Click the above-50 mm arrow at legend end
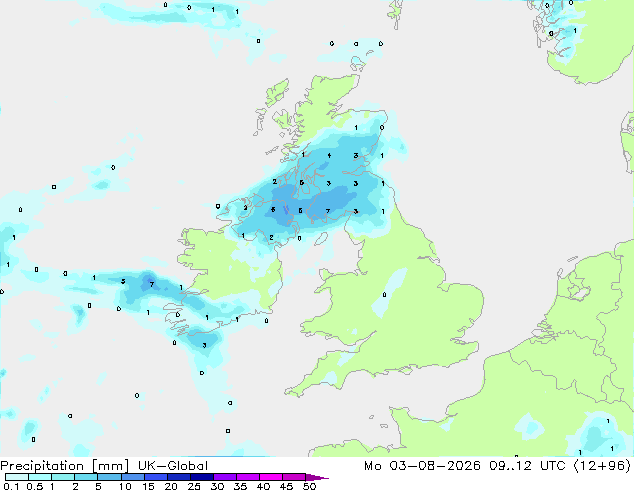634x490 pixels. [317, 477]
